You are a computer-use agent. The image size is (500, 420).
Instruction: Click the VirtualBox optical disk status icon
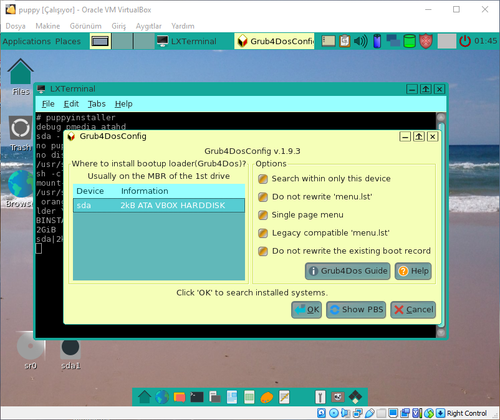click(x=334, y=413)
